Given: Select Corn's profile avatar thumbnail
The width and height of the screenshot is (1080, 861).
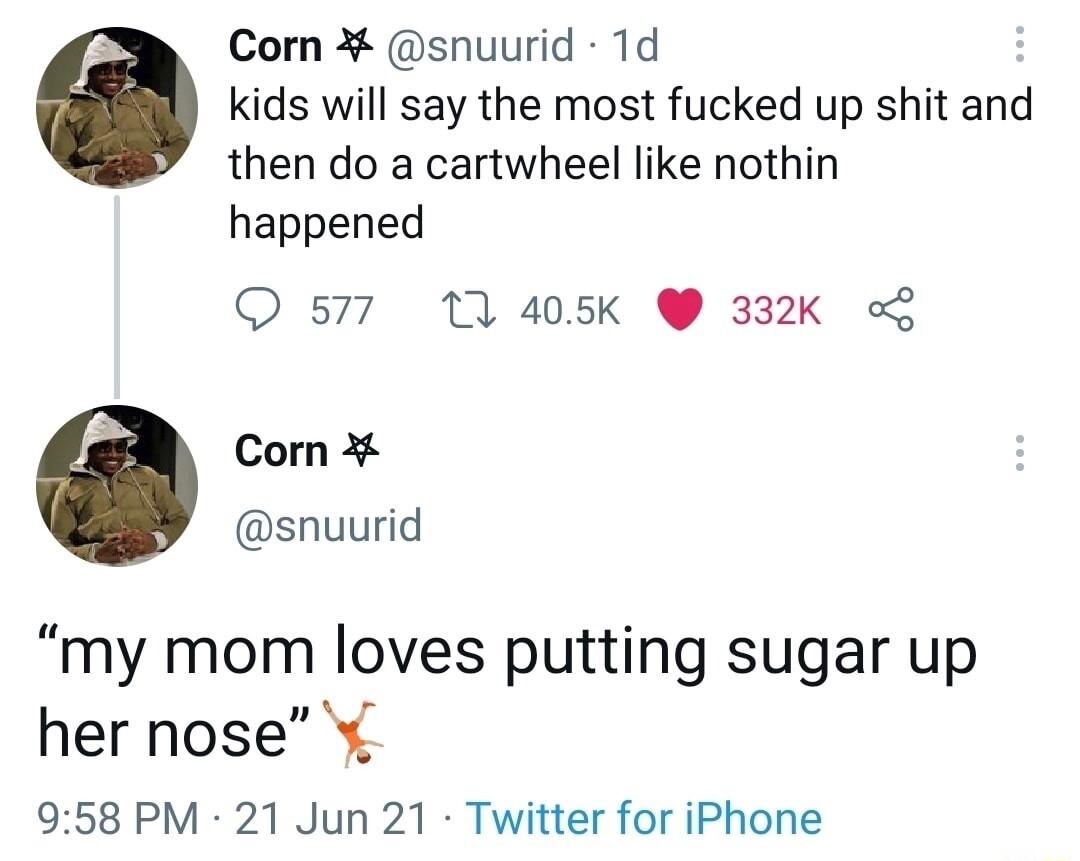Looking at the screenshot, I should click(x=118, y=486).
